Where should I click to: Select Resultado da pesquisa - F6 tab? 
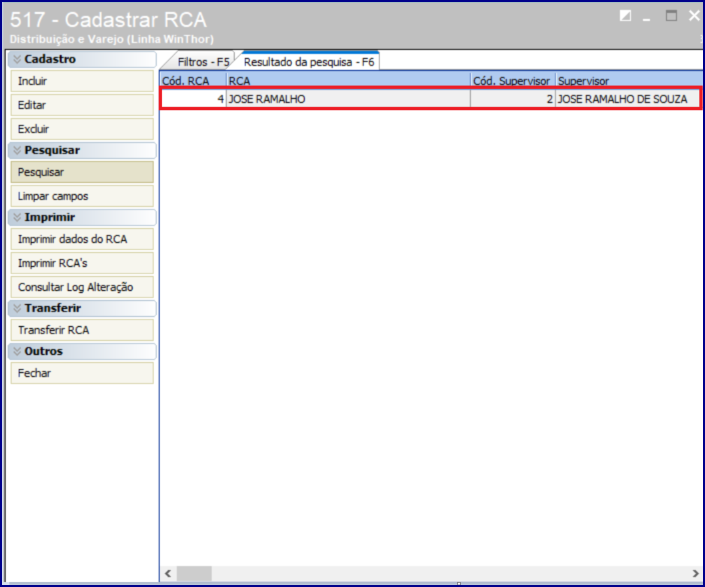coord(309,62)
